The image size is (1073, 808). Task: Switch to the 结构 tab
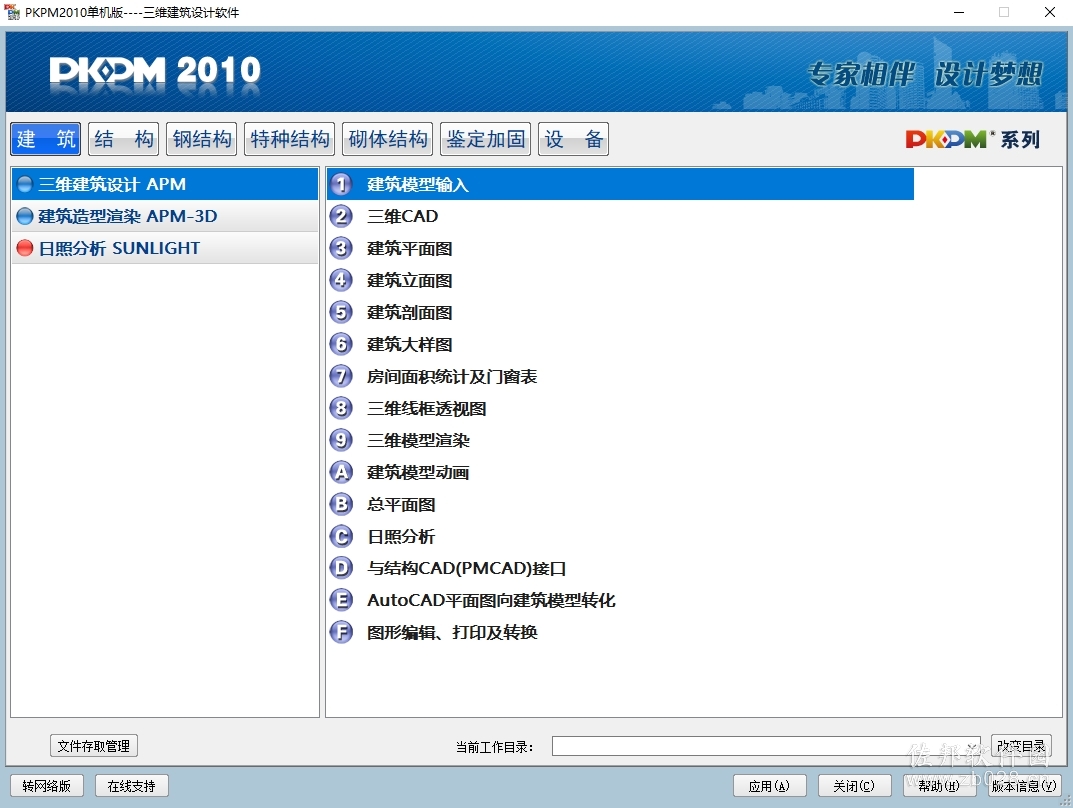tap(124, 139)
